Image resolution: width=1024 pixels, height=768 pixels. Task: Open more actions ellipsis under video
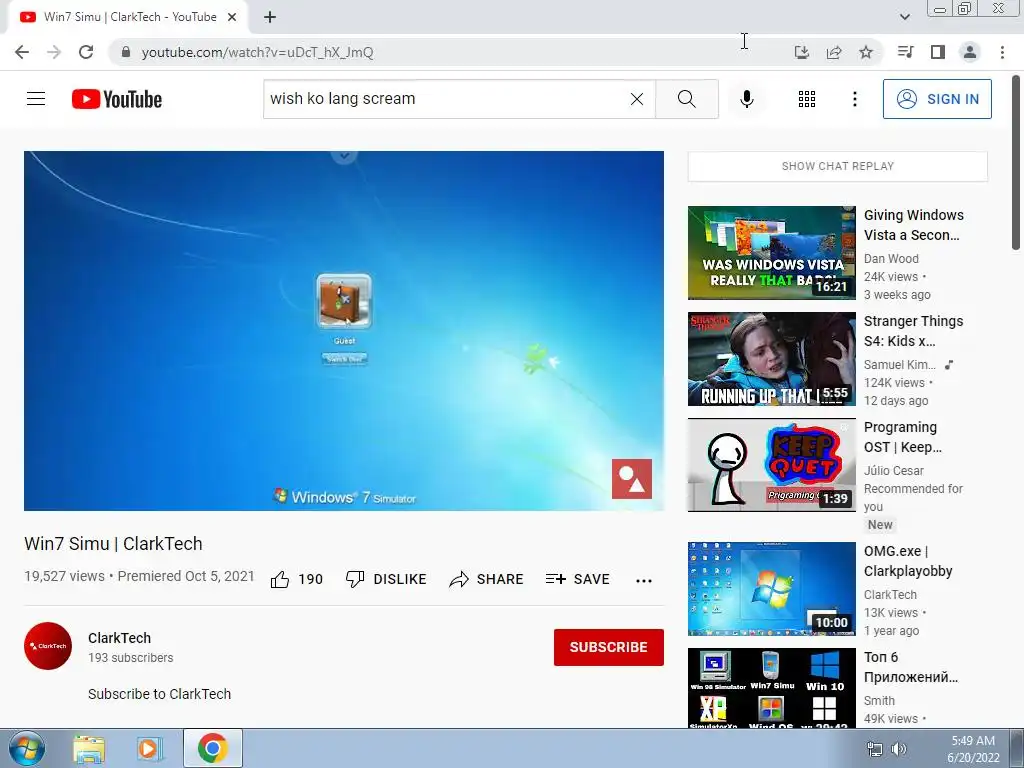(644, 581)
